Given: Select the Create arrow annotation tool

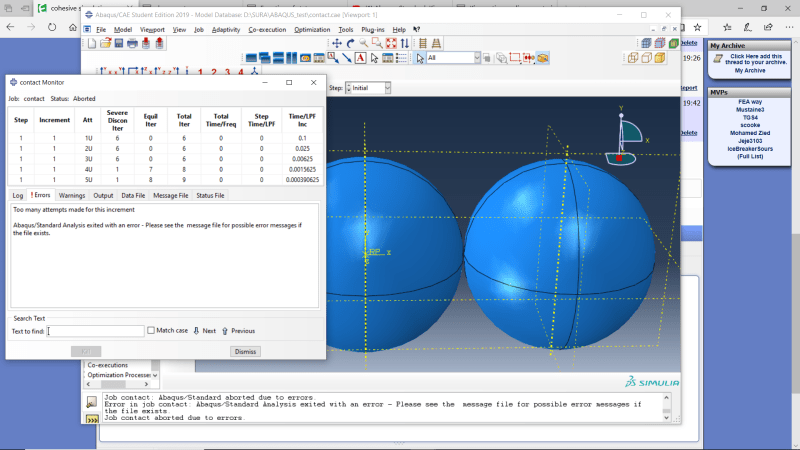Looking at the screenshot, I should click(x=346, y=58).
